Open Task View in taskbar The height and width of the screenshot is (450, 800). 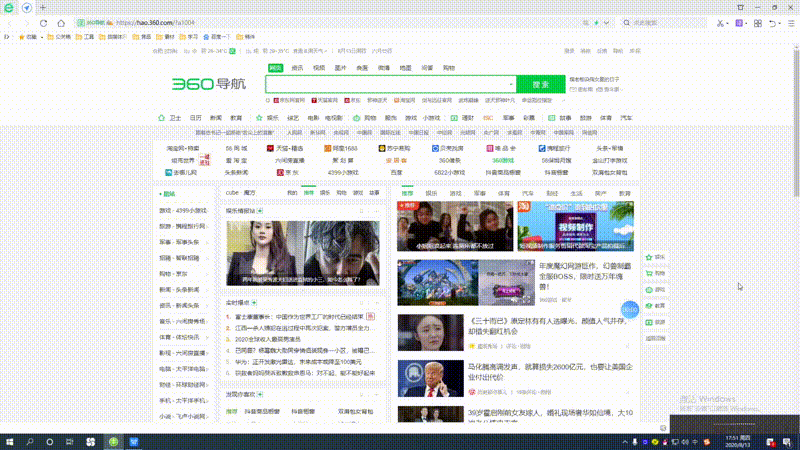[69, 442]
